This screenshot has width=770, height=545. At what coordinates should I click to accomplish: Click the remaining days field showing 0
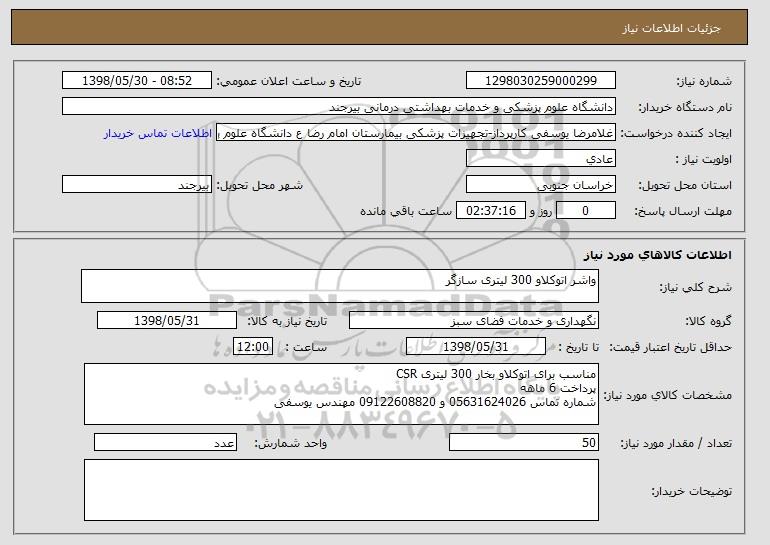point(585,211)
